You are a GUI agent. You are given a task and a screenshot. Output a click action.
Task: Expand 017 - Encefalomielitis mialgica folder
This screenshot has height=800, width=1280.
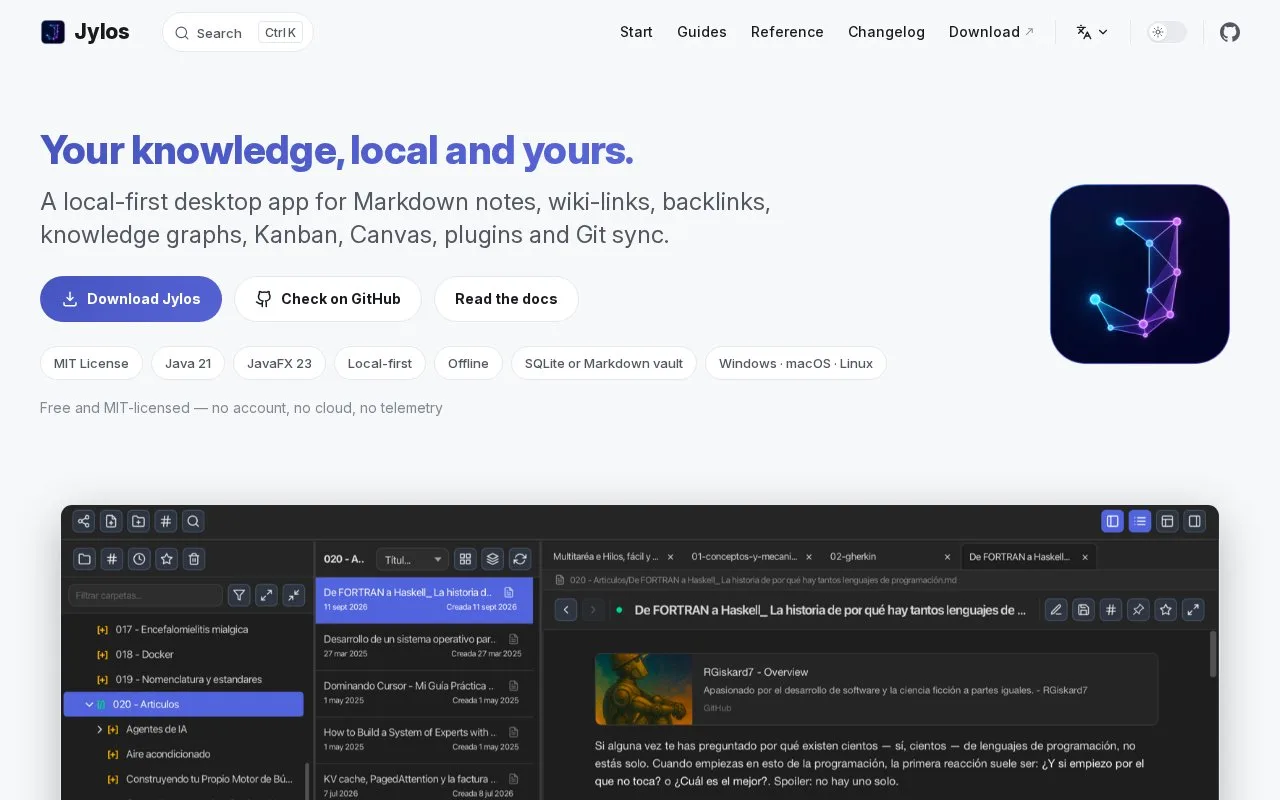point(102,629)
